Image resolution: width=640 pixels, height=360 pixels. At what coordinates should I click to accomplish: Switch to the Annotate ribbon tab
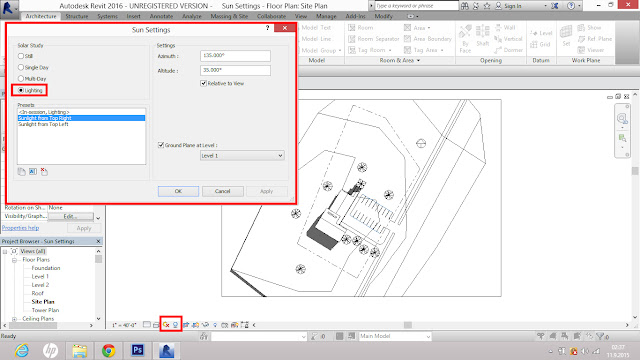pyautogui.click(x=161, y=16)
